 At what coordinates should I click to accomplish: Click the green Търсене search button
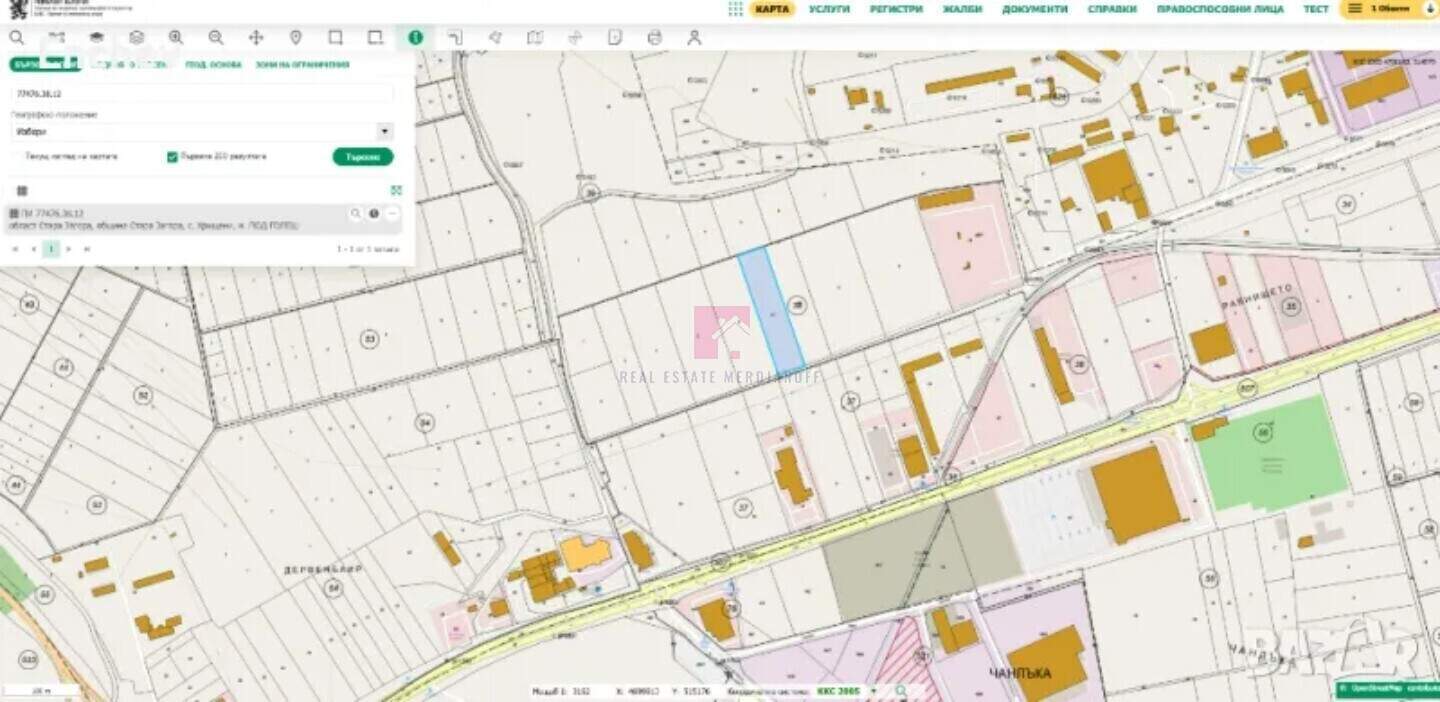[x=363, y=157]
